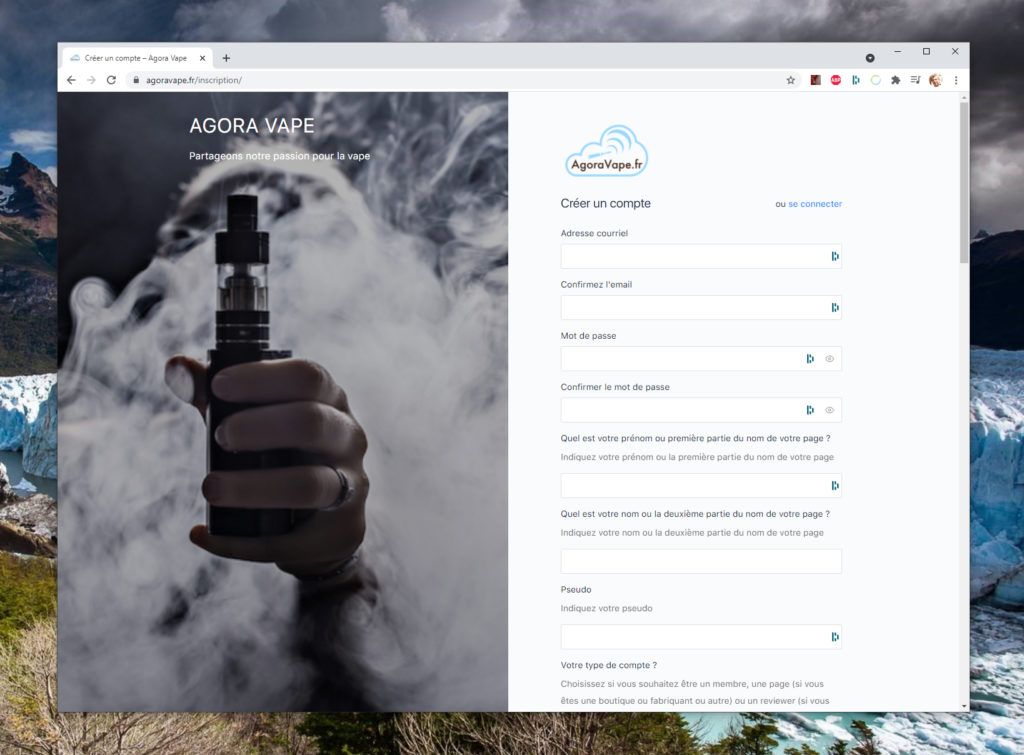Image resolution: width=1024 pixels, height=755 pixels.
Task: Maximize the Chrome window
Action: click(926, 51)
